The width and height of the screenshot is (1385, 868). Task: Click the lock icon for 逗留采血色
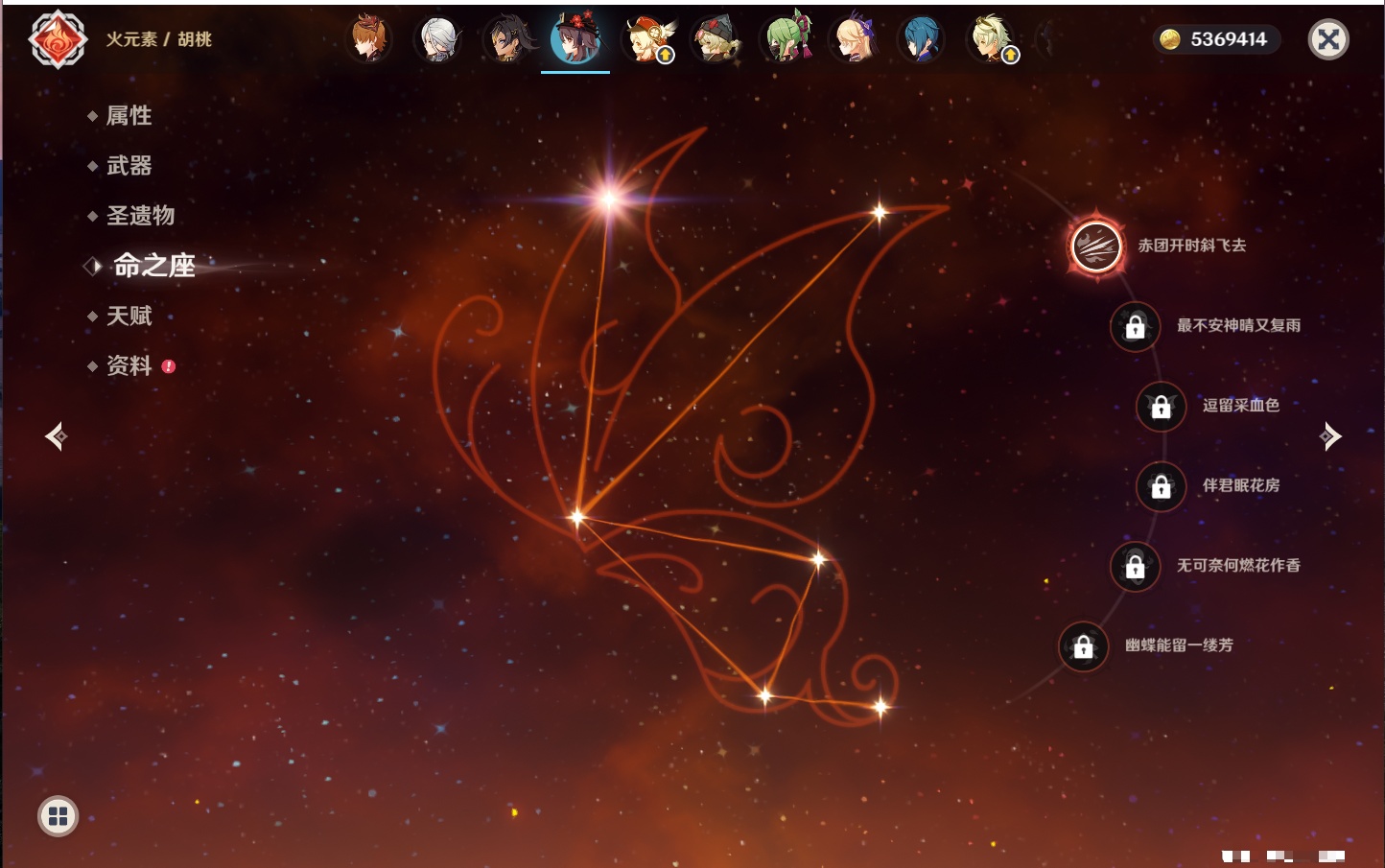pyautogui.click(x=1162, y=406)
